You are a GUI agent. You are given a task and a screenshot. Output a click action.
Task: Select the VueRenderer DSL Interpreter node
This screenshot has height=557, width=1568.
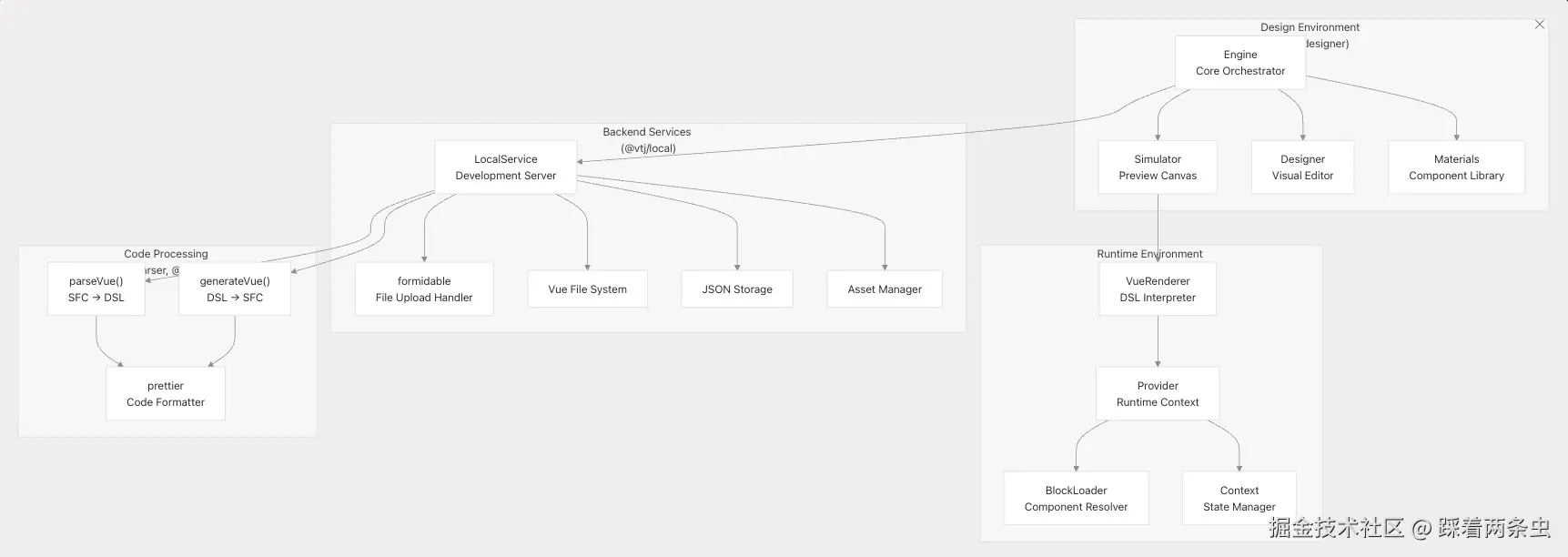[x=1157, y=289]
